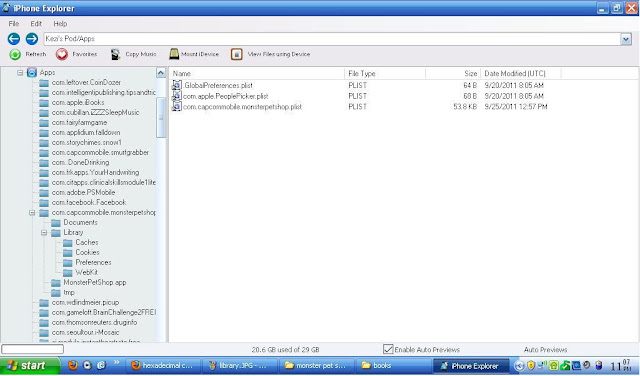This screenshot has width=640, height=376.
Task: Click the tree panel scrollbar thumb
Action: [161, 118]
